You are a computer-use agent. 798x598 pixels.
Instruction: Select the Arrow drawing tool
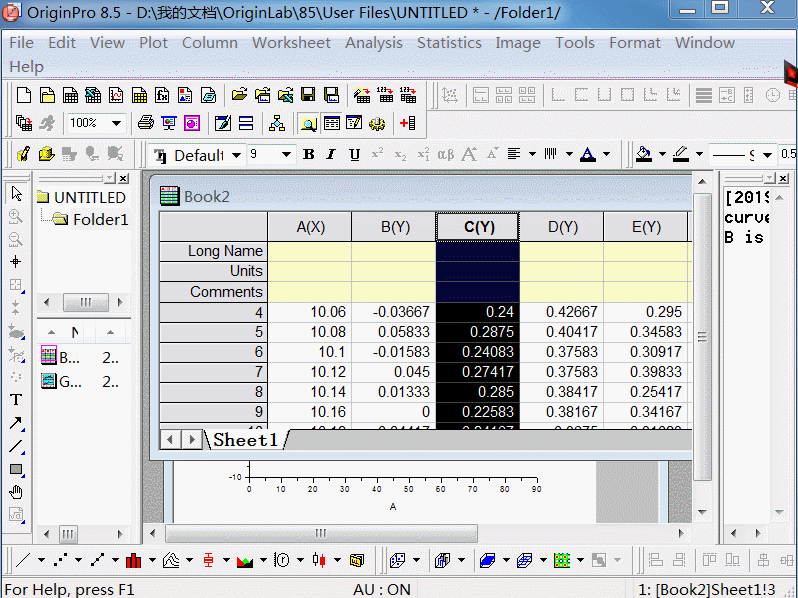16,423
